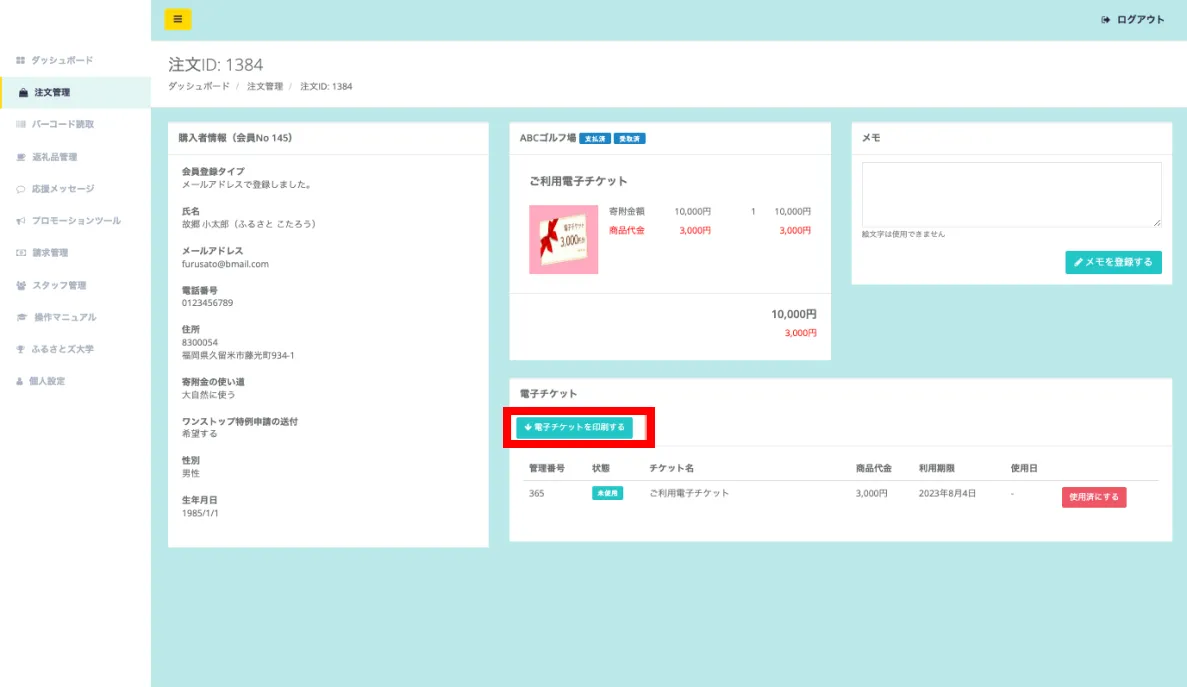Save the note with メモを登録する
Image resolution: width=1187 pixels, height=687 pixels.
pos(1113,263)
